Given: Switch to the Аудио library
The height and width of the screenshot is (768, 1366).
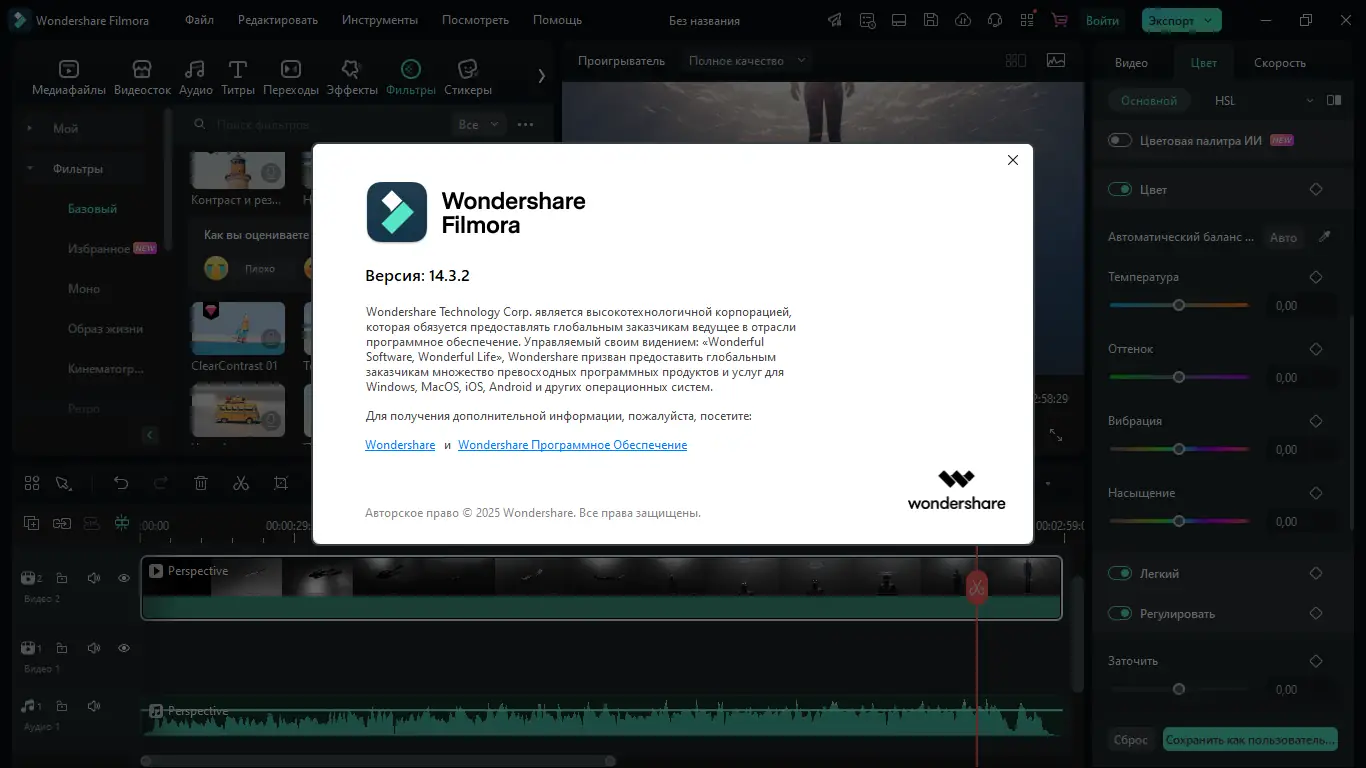Looking at the screenshot, I should pyautogui.click(x=196, y=77).
